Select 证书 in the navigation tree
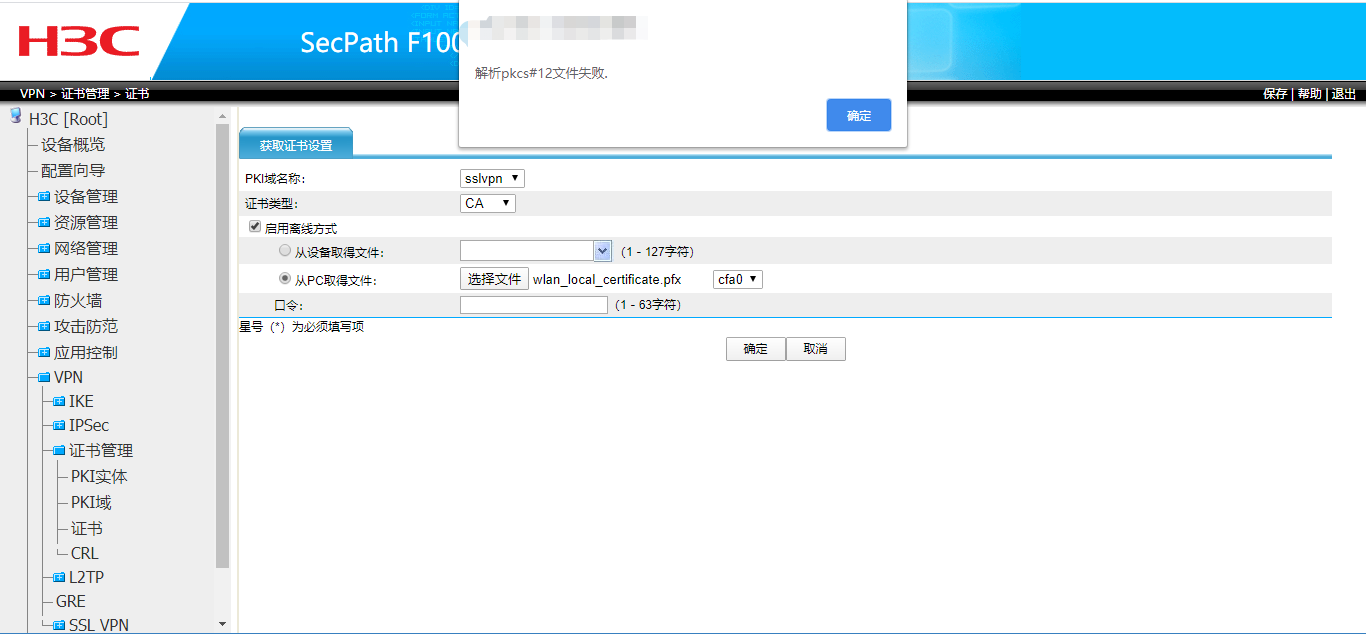 tap(87, 529)
